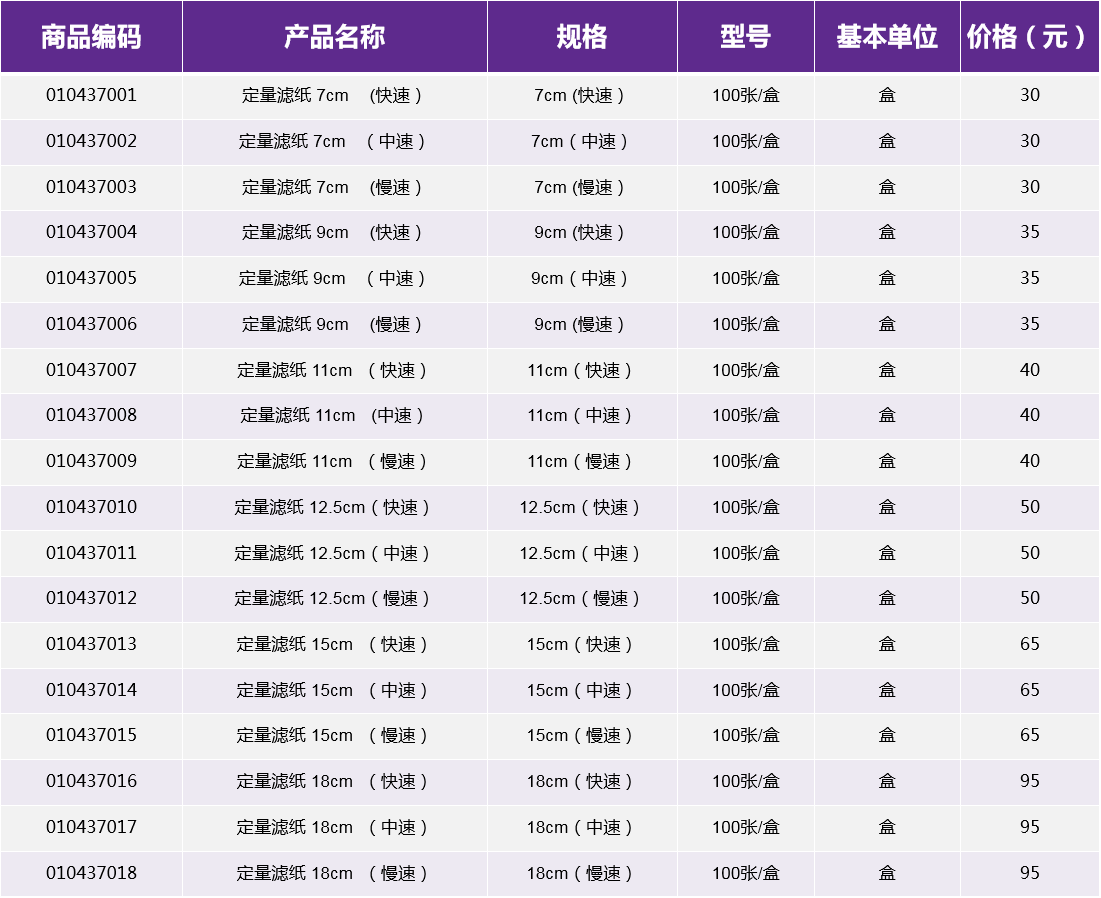Click unit 盒 in row 010437014

click(x=887, y=689)
